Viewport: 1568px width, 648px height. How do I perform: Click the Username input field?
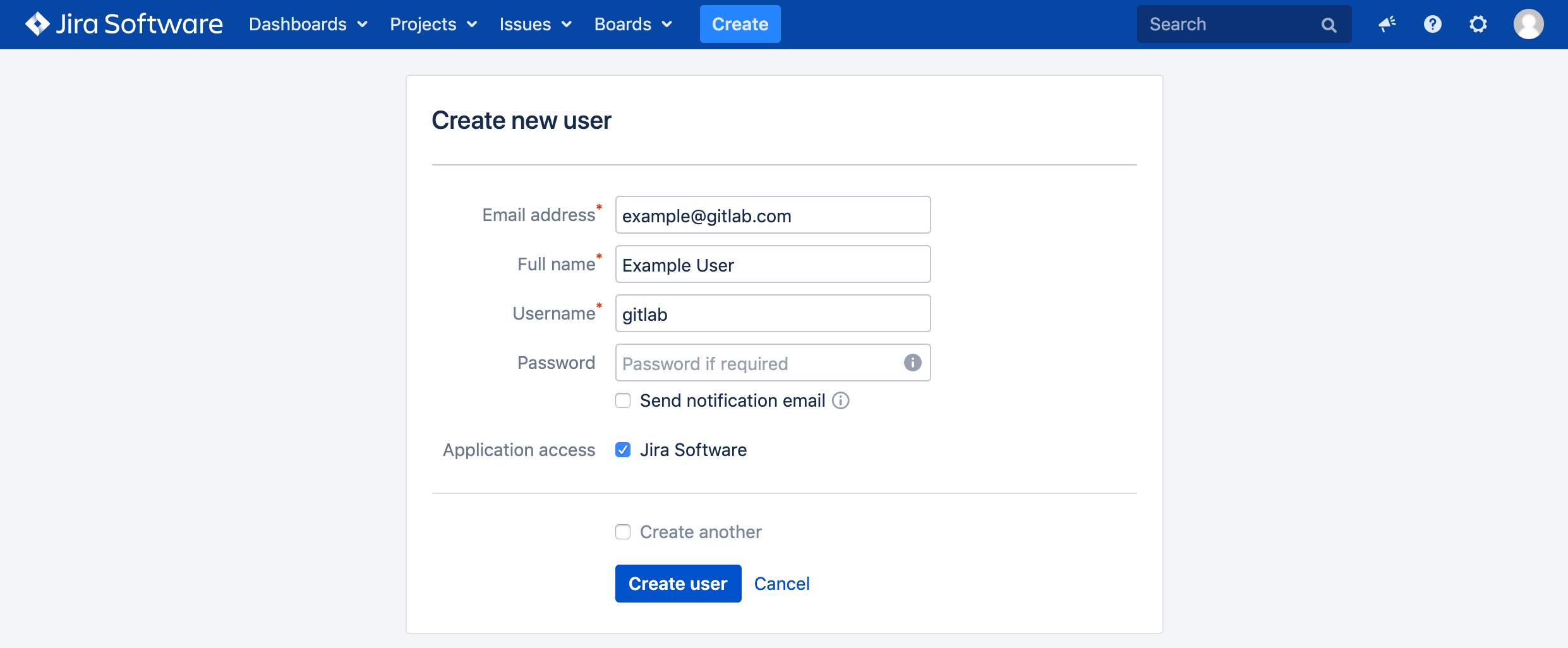click(772, 313)
